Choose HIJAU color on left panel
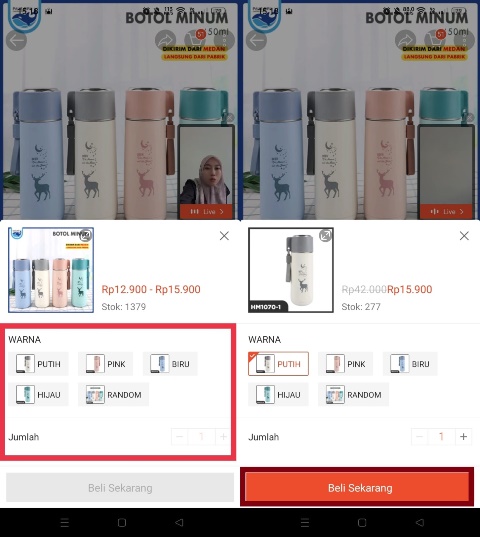Screen dimensions: 480x537 [x=38, y=395]
